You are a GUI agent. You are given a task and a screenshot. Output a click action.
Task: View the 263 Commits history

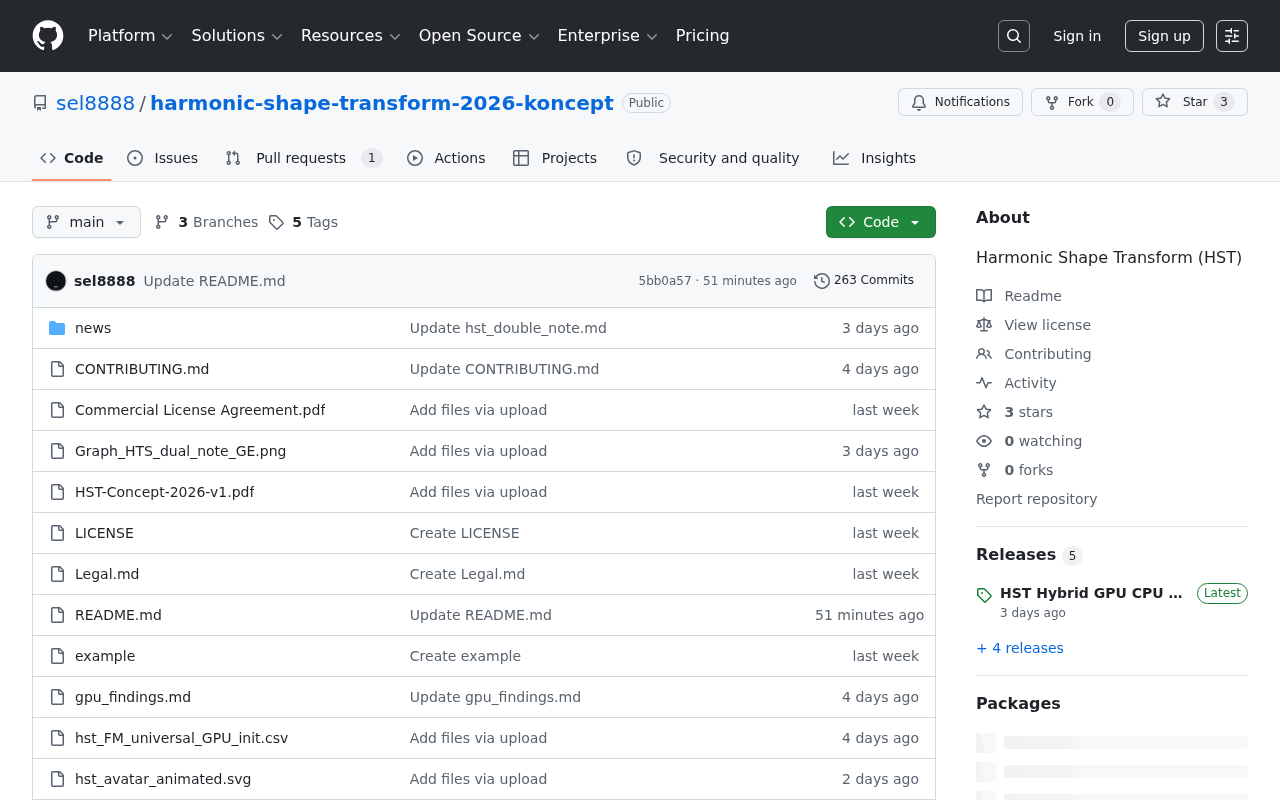[x=864, y=281]
